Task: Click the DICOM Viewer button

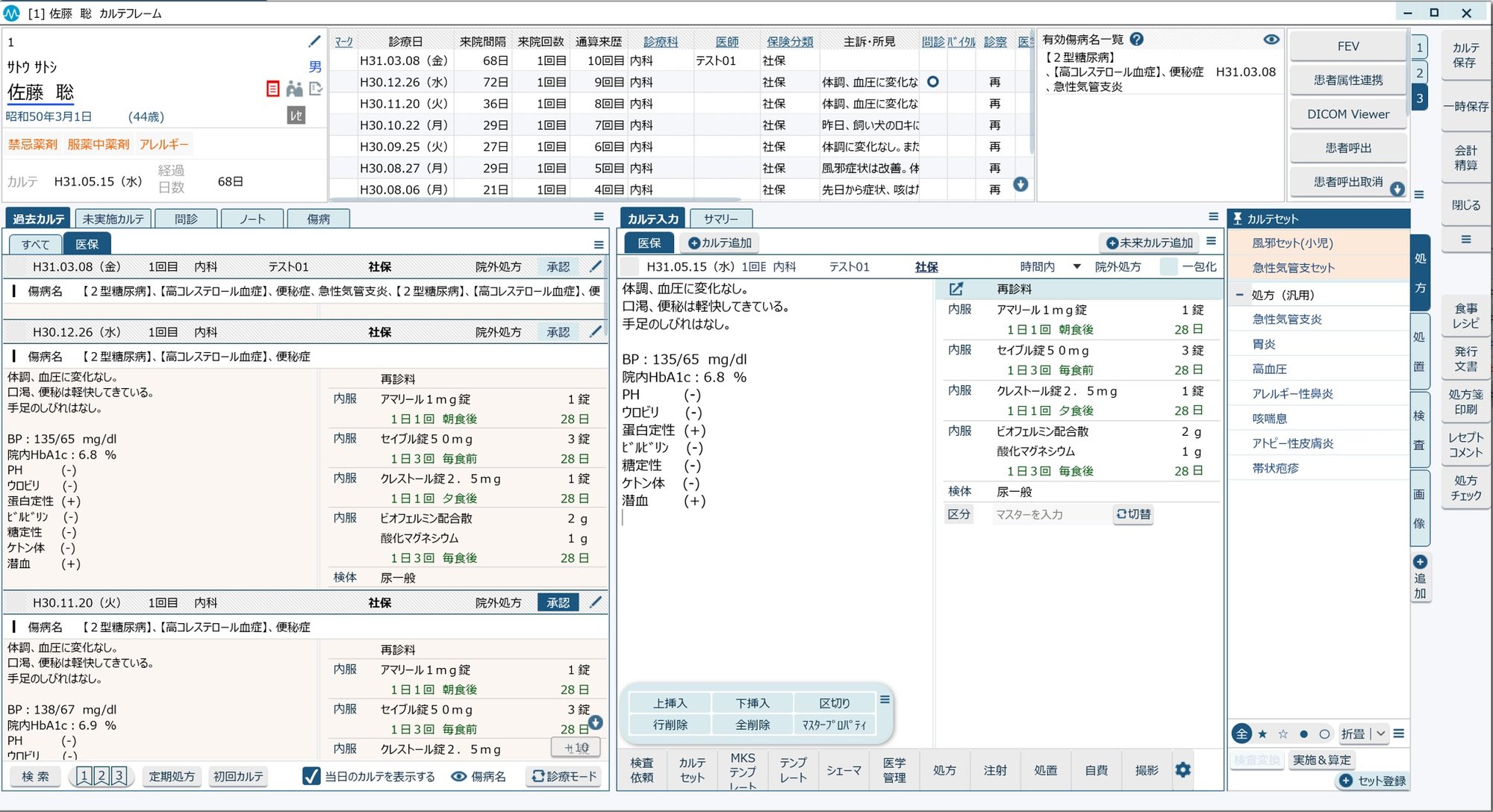Action: tap(1348, 114)
